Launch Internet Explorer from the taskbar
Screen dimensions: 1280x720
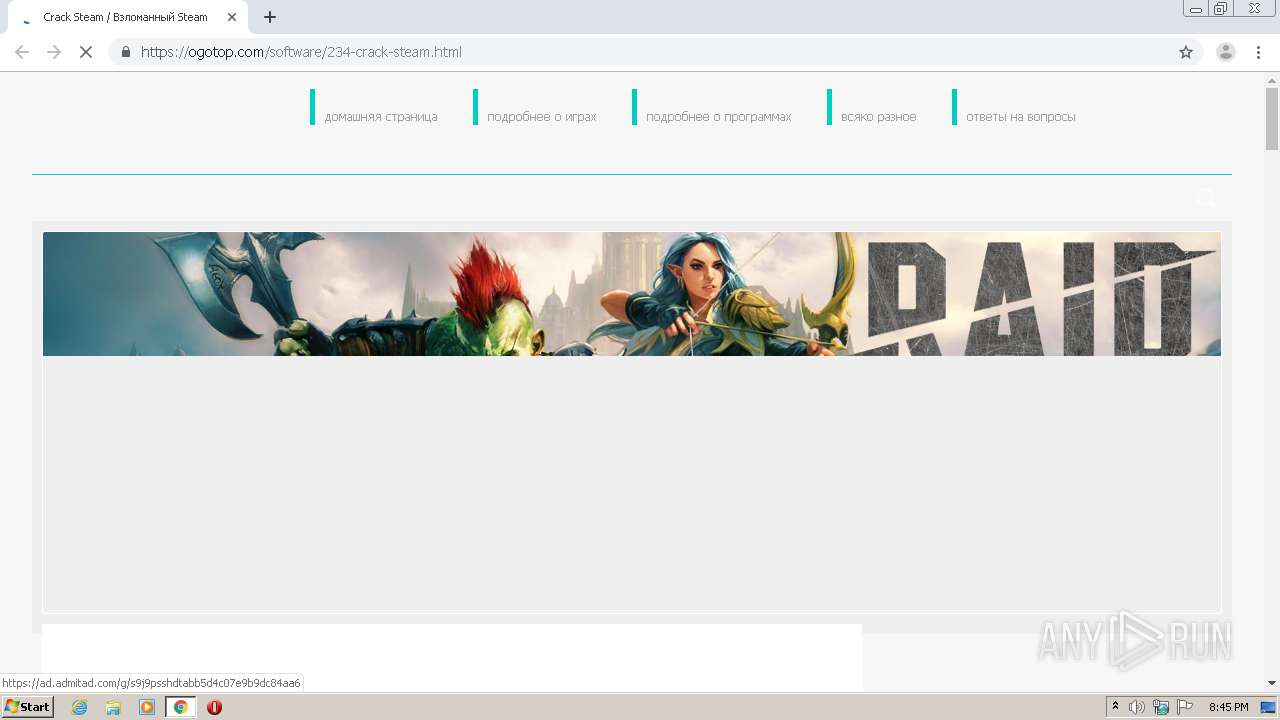point(80,707)
